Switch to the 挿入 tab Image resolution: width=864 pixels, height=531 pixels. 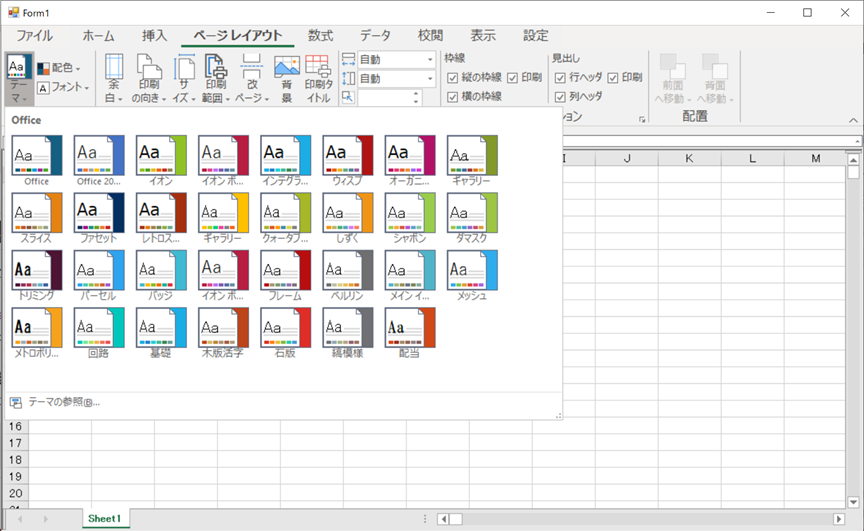coord(154,36)
